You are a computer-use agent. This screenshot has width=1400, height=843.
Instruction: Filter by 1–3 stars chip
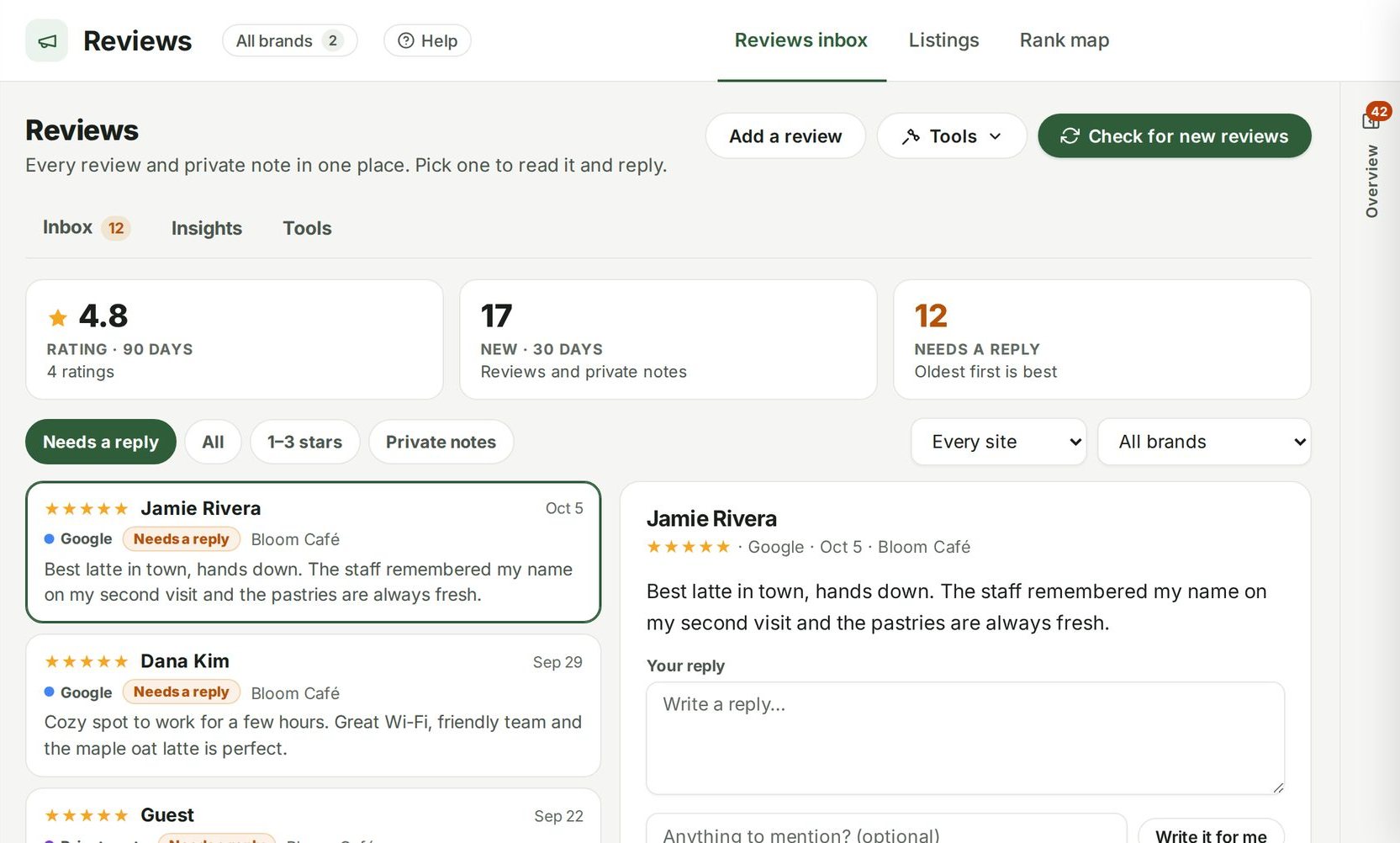(305, 442)
